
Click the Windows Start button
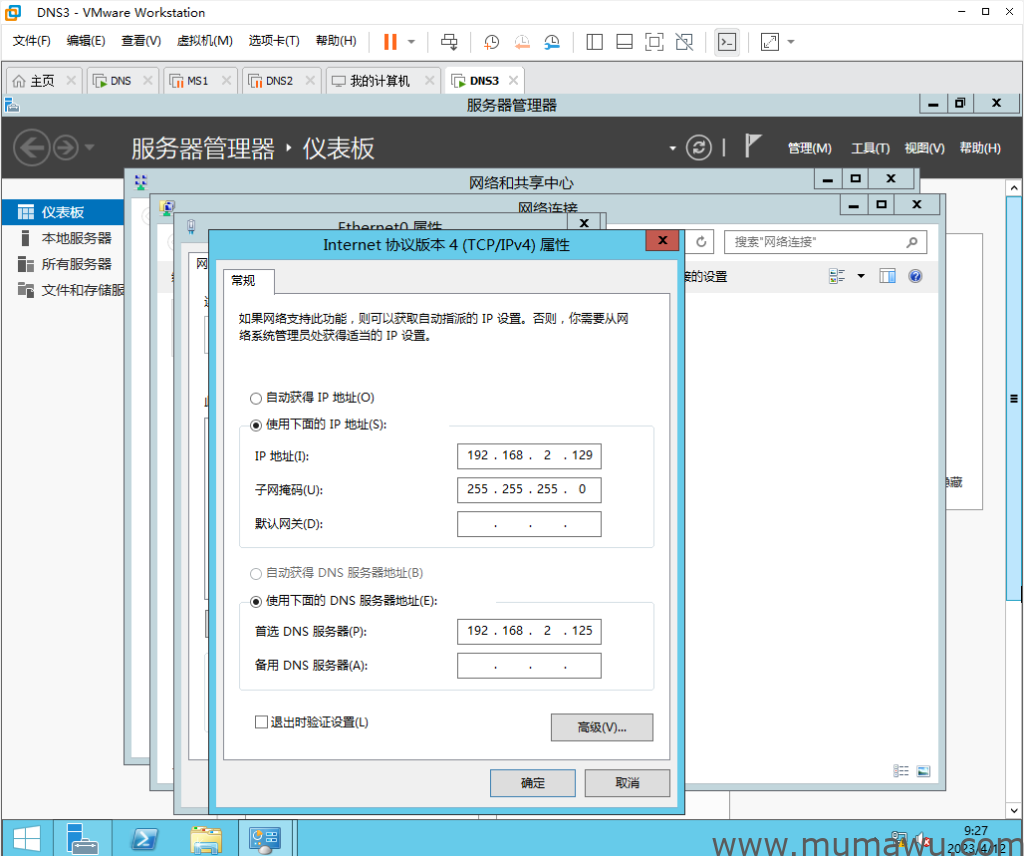(26, 840)
